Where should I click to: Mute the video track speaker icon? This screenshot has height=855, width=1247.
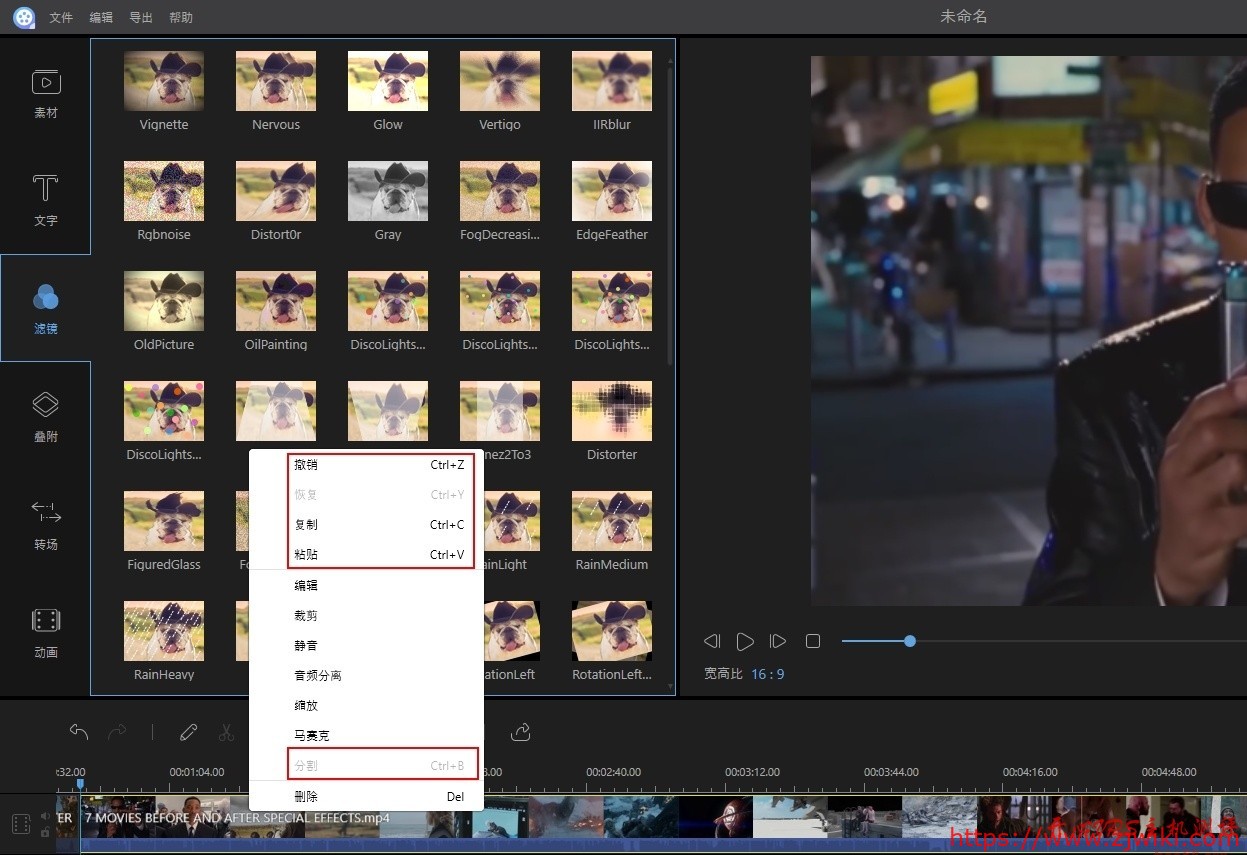point(45,816)
